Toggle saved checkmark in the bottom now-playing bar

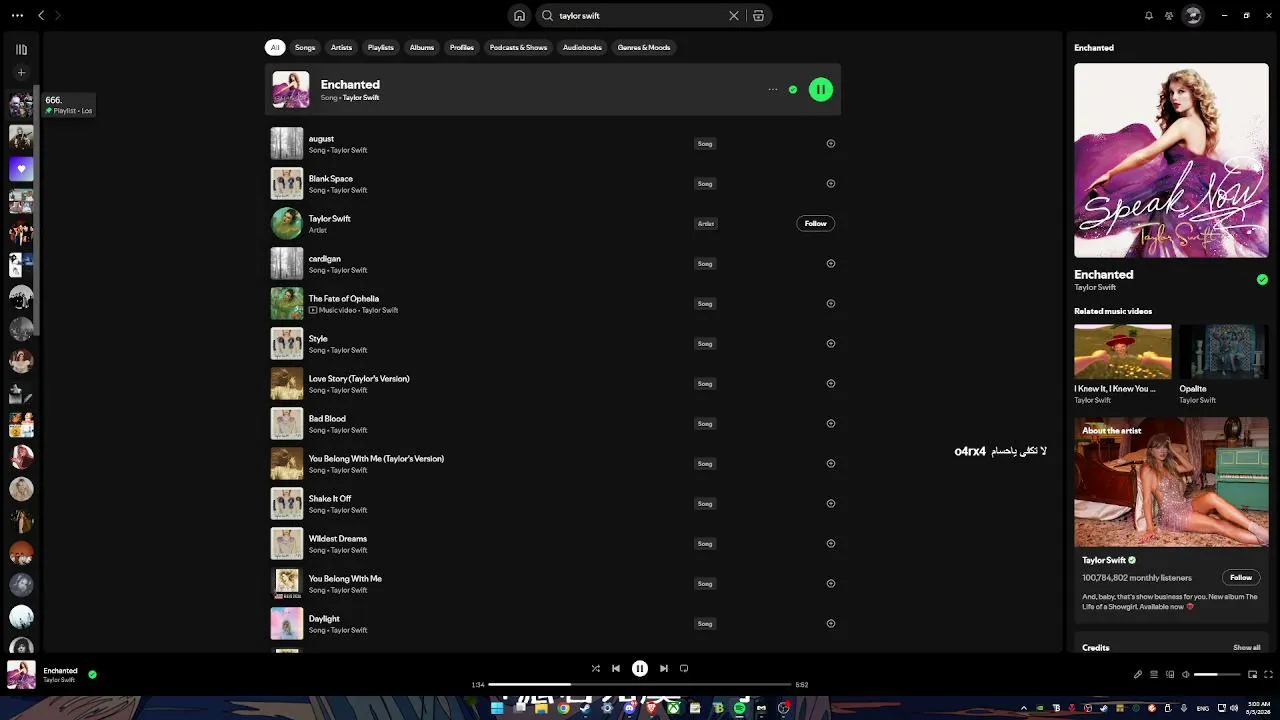92,675
